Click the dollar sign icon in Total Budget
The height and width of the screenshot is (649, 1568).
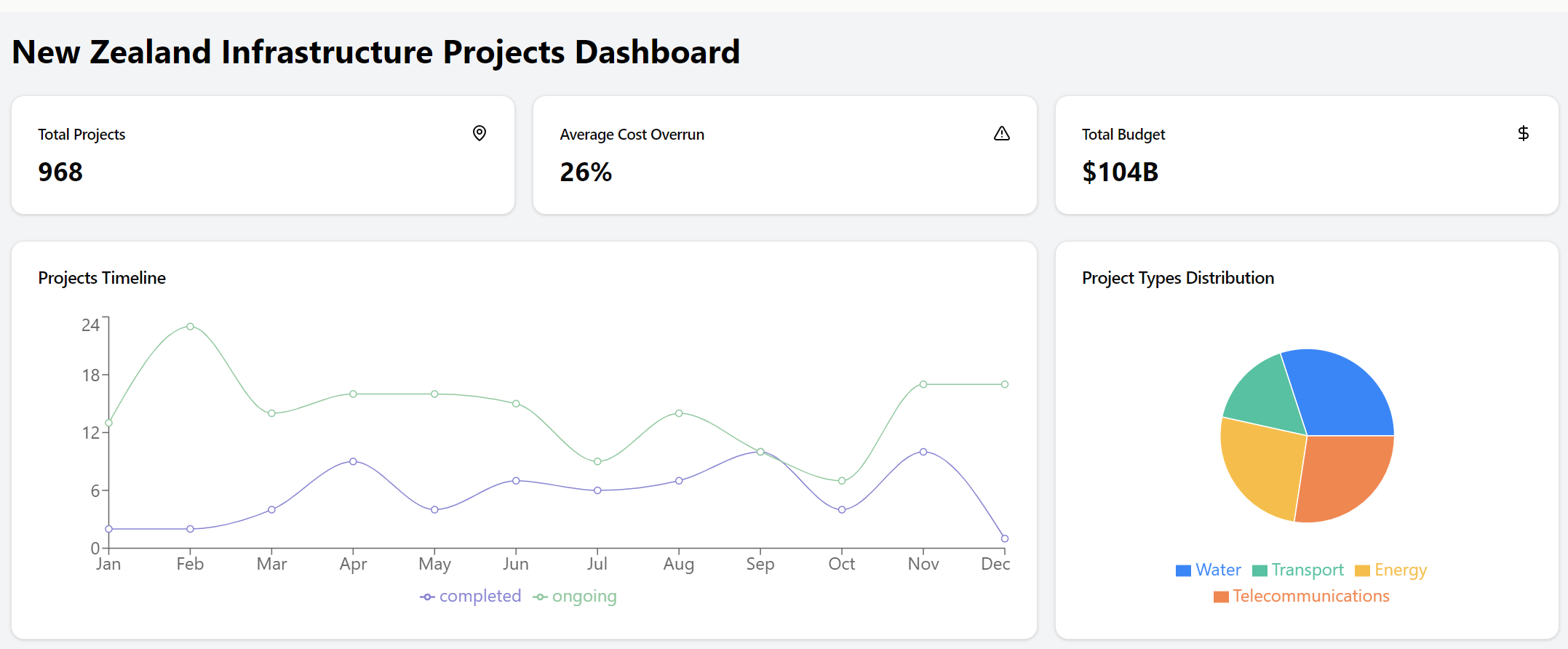pos(1523,133)
